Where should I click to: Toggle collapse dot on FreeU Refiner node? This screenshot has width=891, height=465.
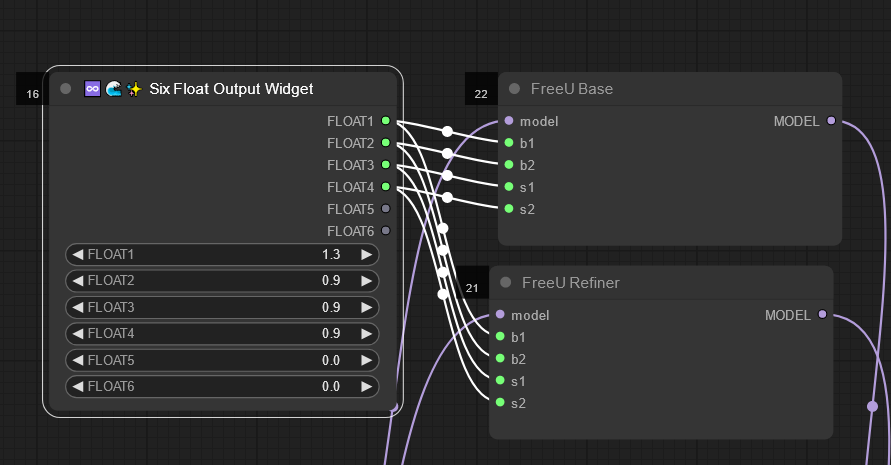506,283
